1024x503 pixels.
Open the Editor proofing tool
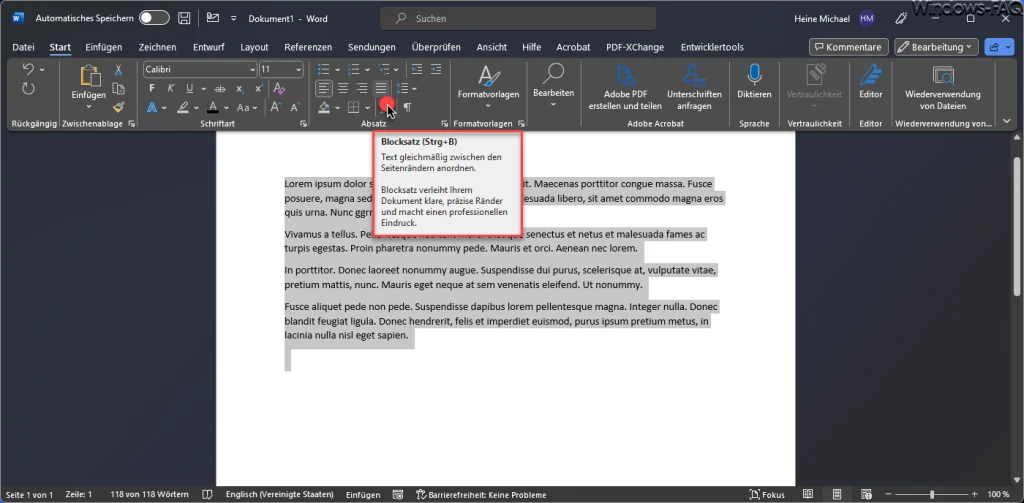click(x=870, y=81)
